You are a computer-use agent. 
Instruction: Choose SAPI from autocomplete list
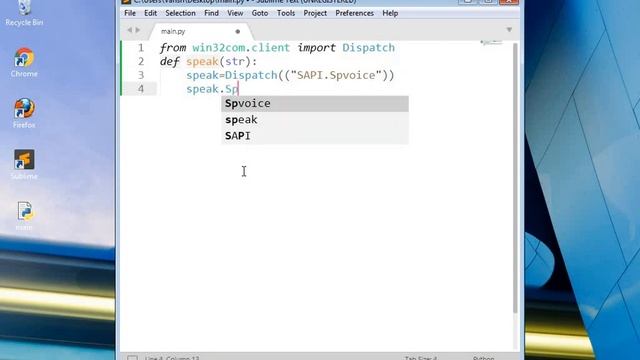click(x=315, y=136)
